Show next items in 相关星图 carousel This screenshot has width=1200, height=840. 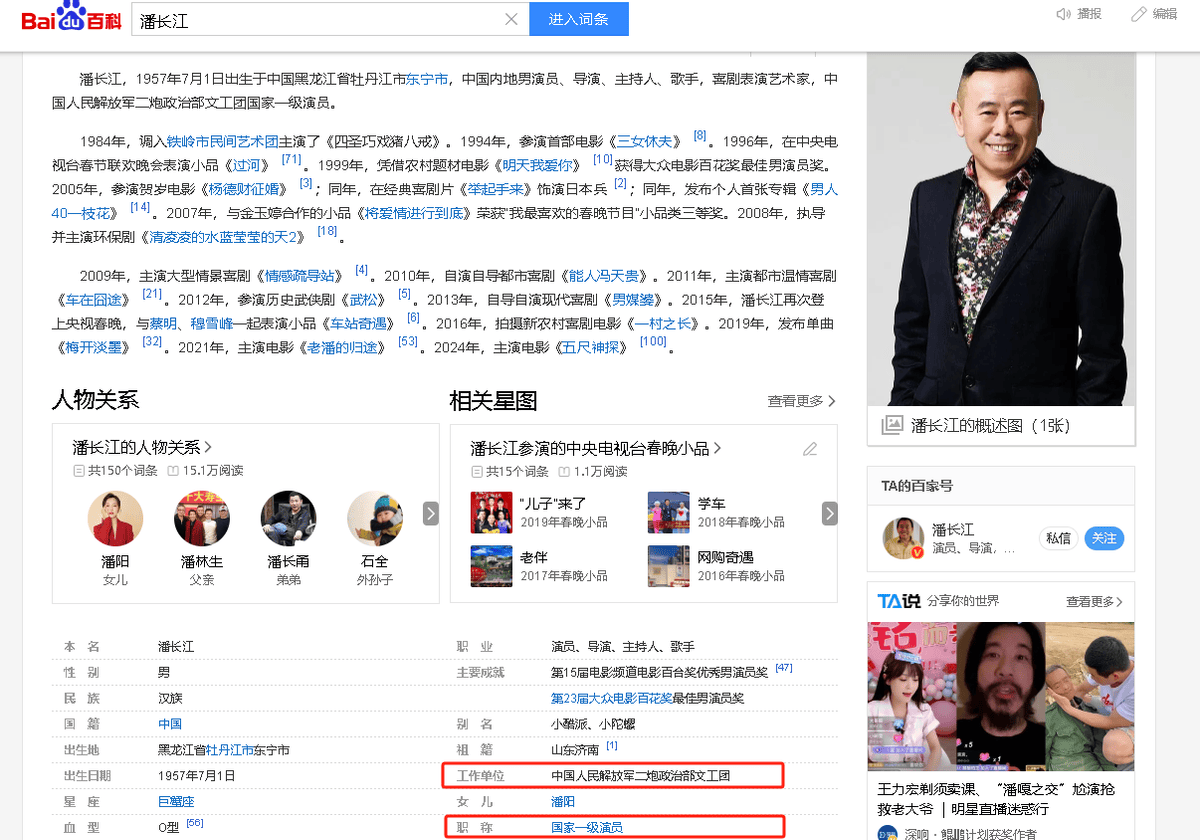tap(830, 513)
